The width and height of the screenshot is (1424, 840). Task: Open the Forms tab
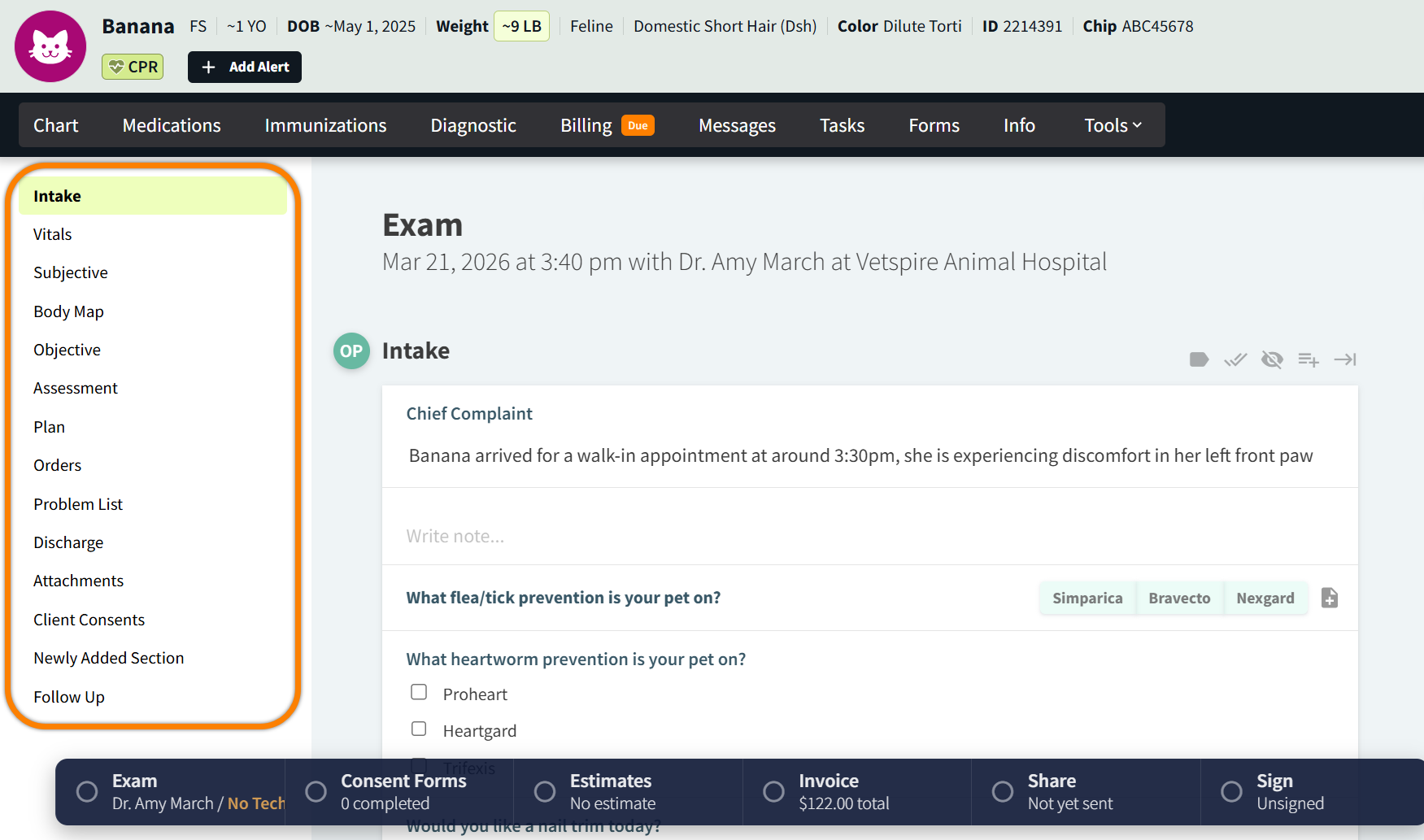(934, 125)
